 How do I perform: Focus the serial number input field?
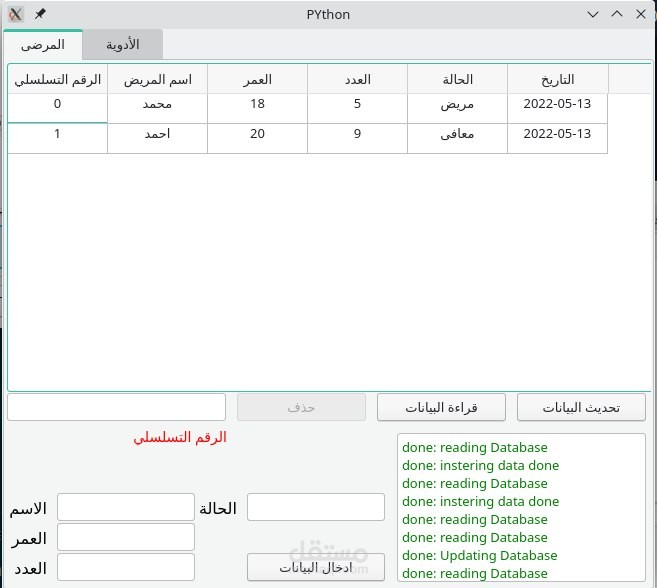[116, 407]
